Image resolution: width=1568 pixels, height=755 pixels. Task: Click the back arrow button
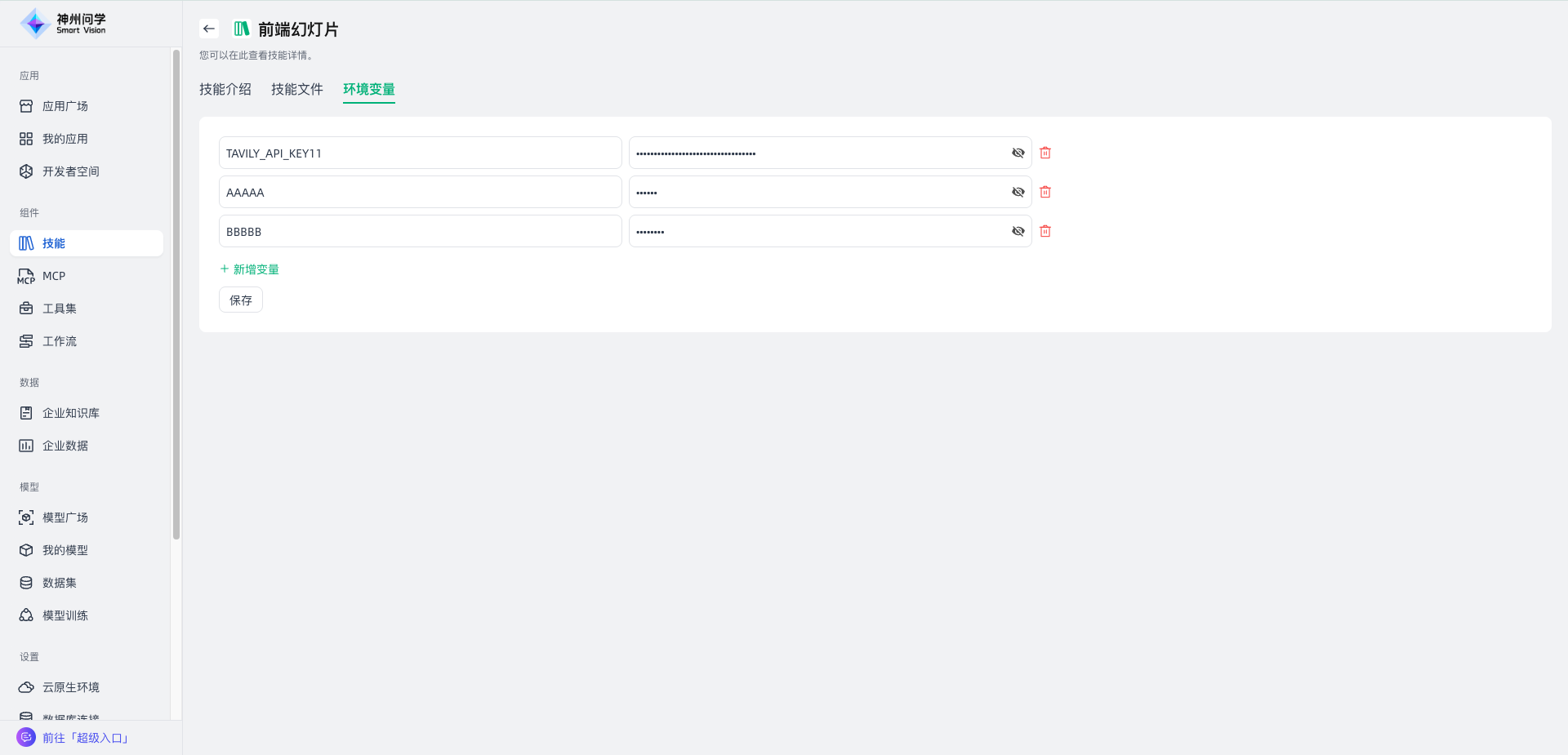click(209, 29)
